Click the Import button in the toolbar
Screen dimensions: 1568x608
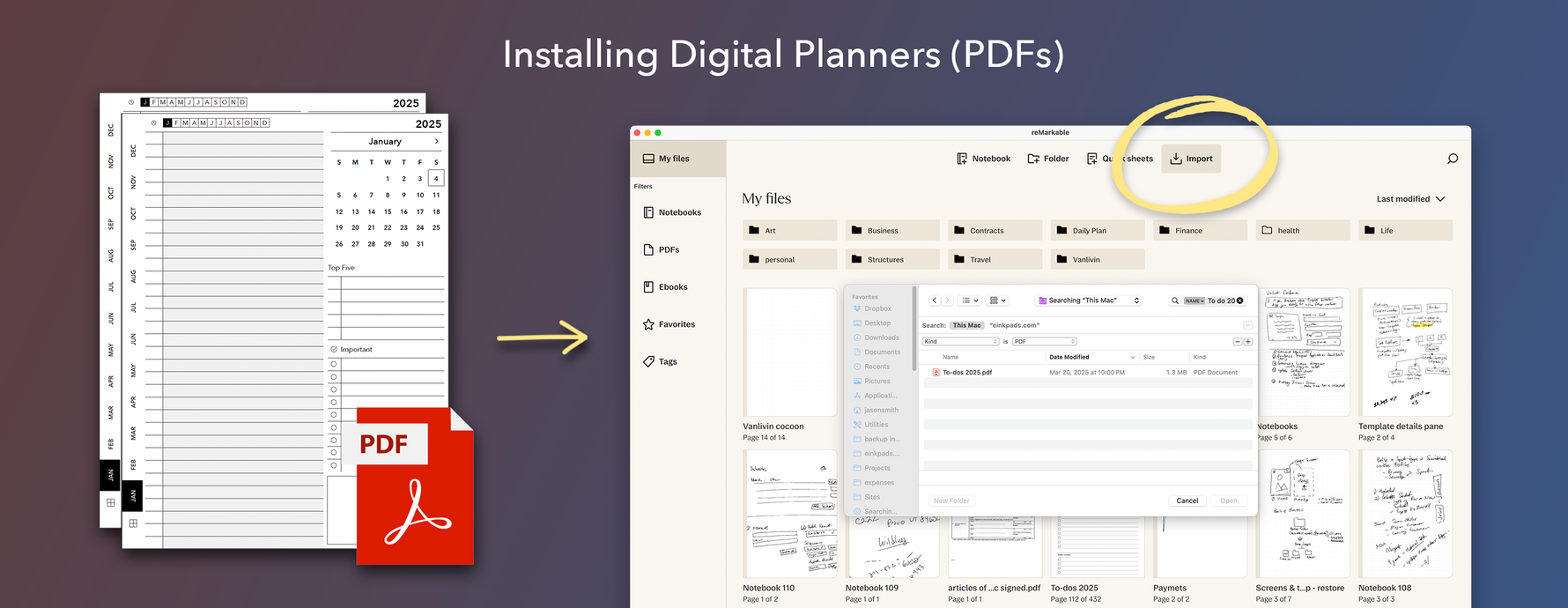click(x=1191, y=159)
